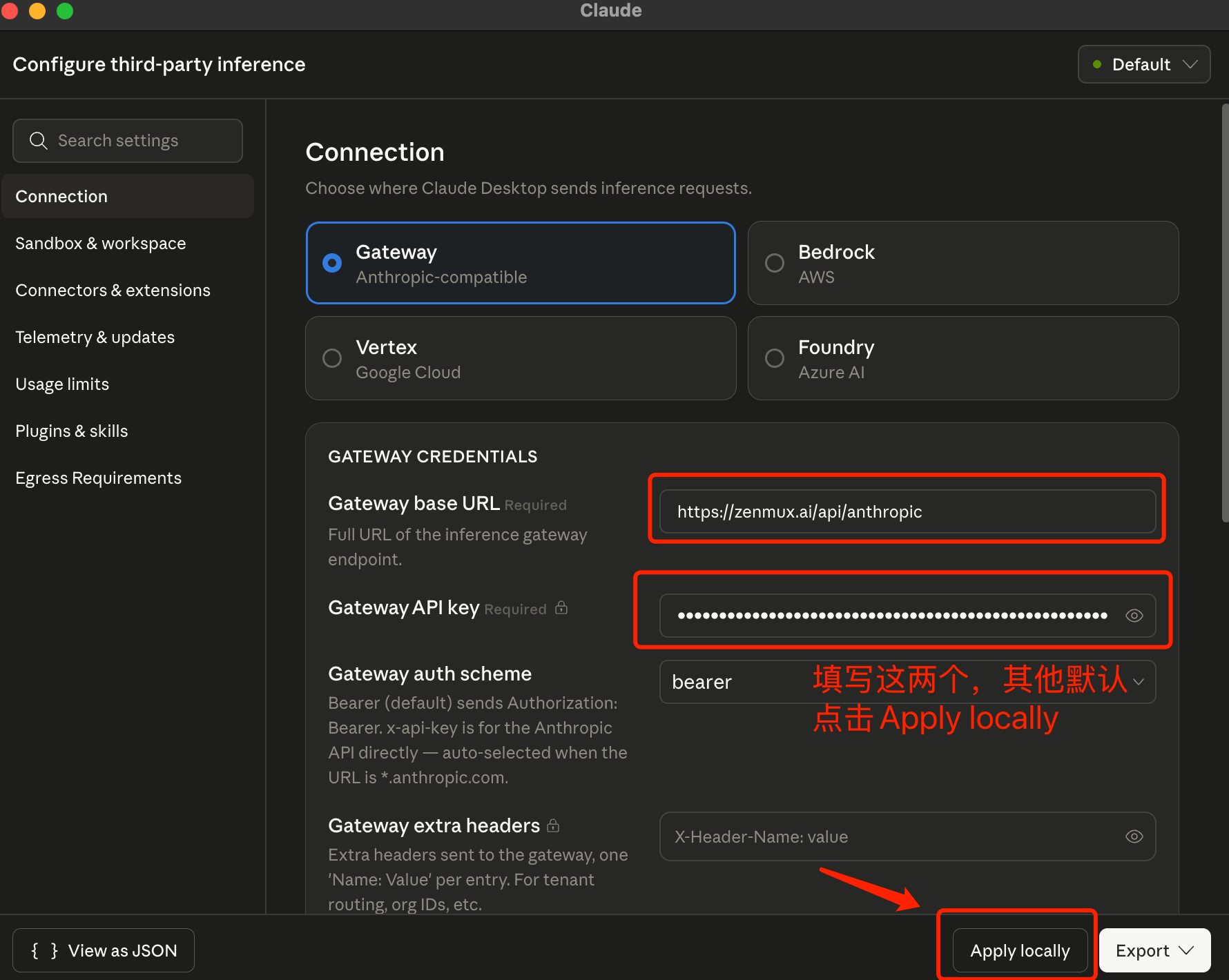The width and height of the screenshot is (1229, 980).
Task: Click the Apply locally button
Action: tap(1020, 950)
